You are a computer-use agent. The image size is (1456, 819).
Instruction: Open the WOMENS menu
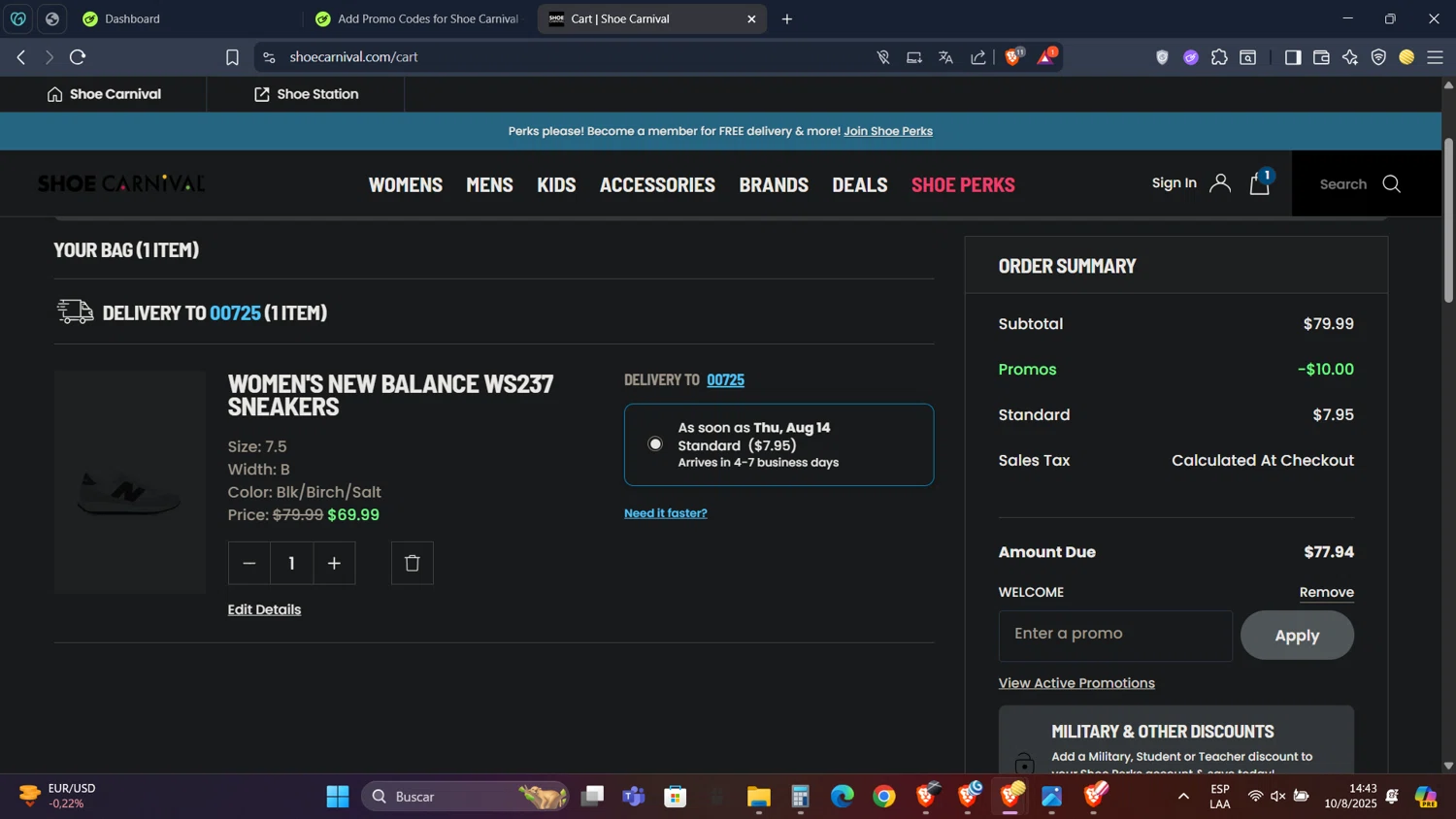pyautogui.click(x=406, y=184)
